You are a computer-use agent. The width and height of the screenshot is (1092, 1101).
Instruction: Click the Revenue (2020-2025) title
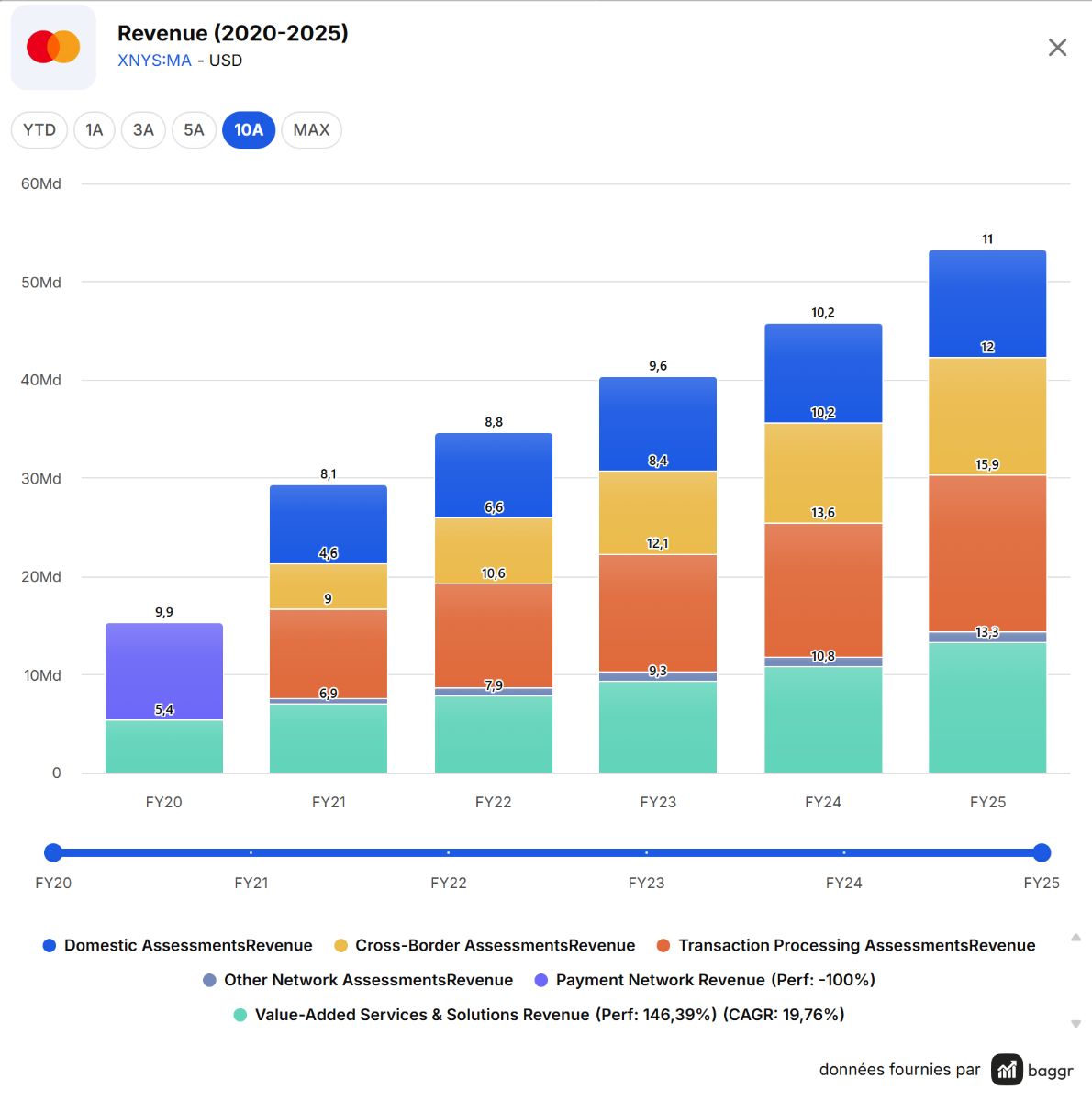(233, 33)
